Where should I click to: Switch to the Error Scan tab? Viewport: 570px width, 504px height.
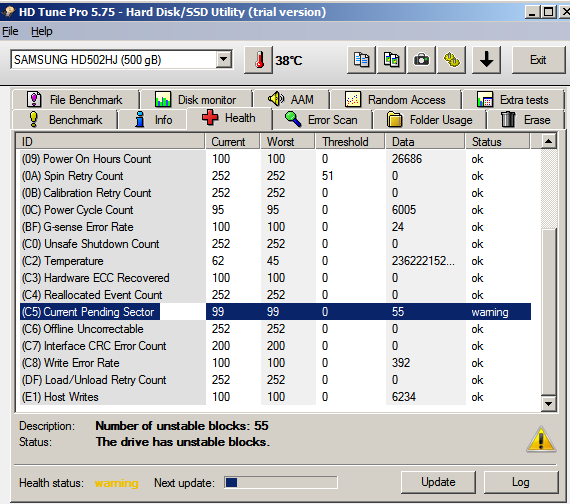pyautogui.click(x=322, y=120)
